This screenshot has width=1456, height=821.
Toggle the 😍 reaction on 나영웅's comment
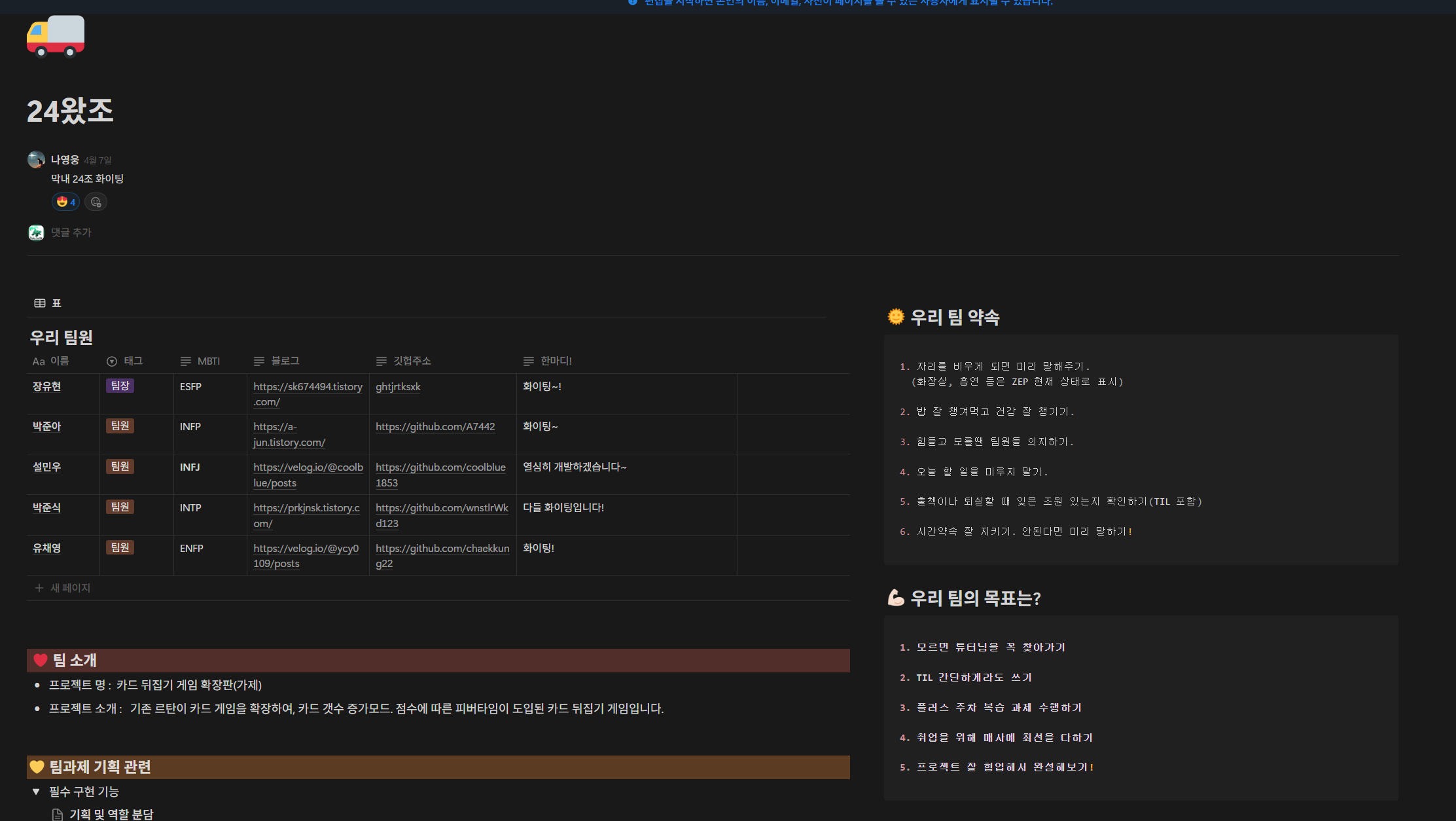click(x=65, y=202)
